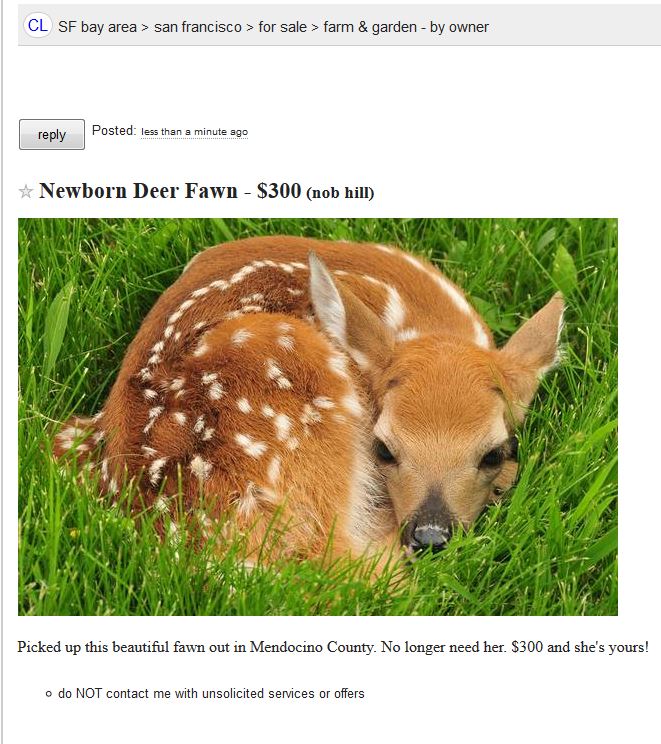This screenshot has height=744, width=661.
Task: Favorite the posting with the star icon
Action: 26,192
